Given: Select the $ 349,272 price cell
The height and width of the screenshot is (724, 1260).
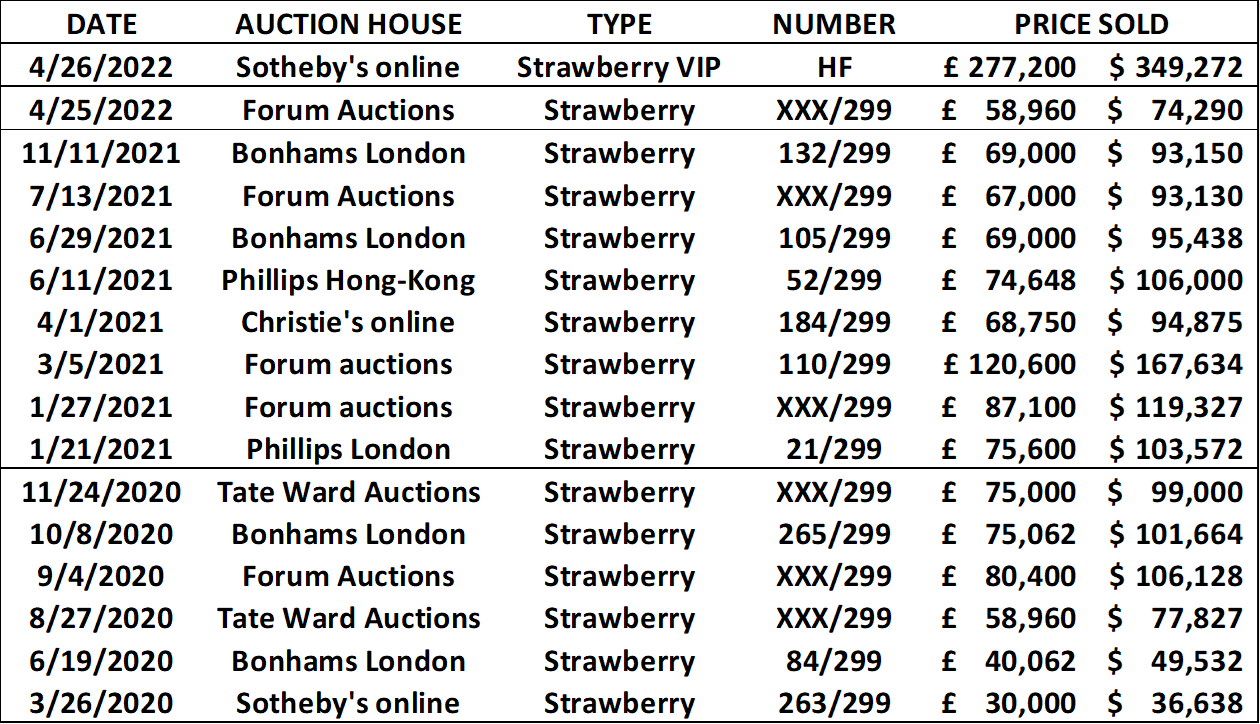Looking at the screenshot, I should pyautogui.click(x=1175, y=67).
